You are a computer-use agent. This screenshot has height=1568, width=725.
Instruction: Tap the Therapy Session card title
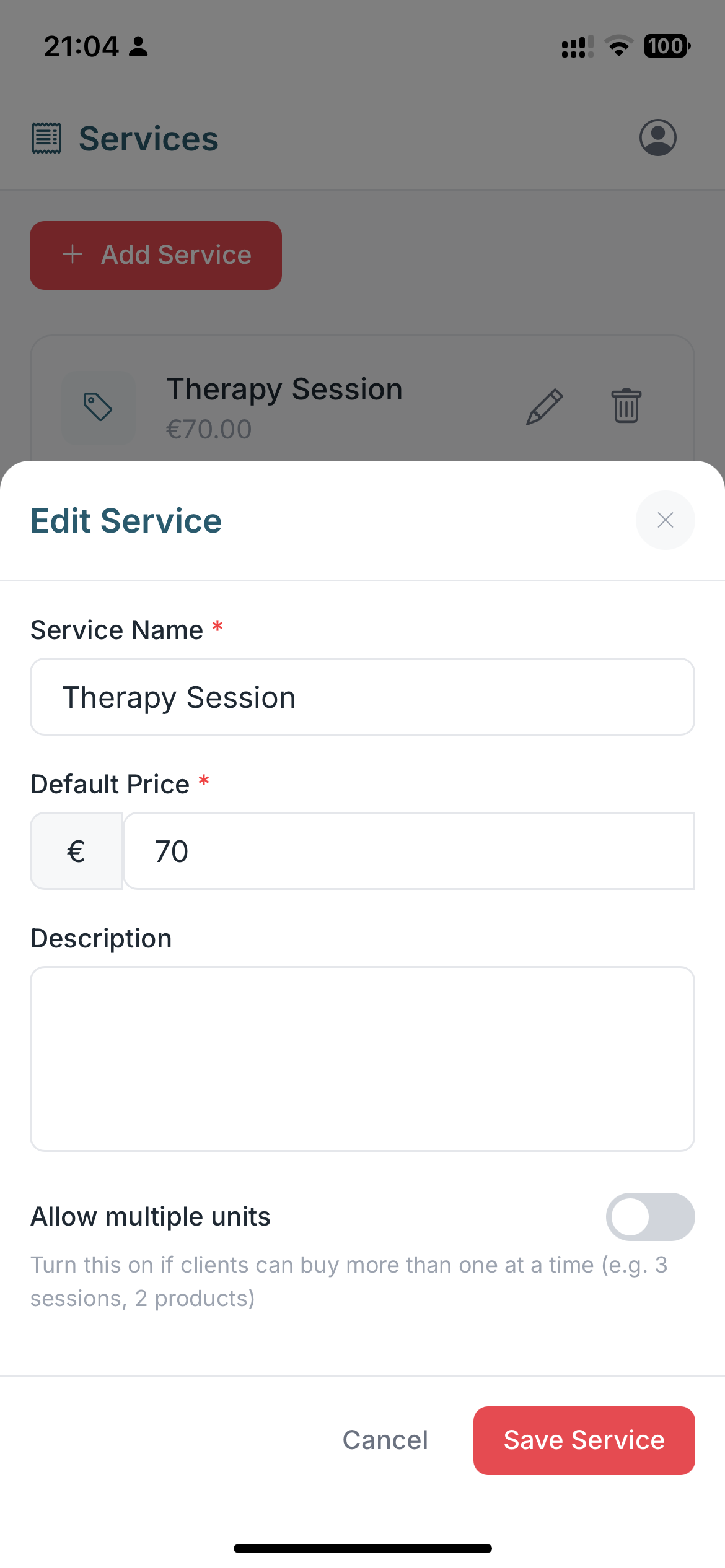(284, 390)
